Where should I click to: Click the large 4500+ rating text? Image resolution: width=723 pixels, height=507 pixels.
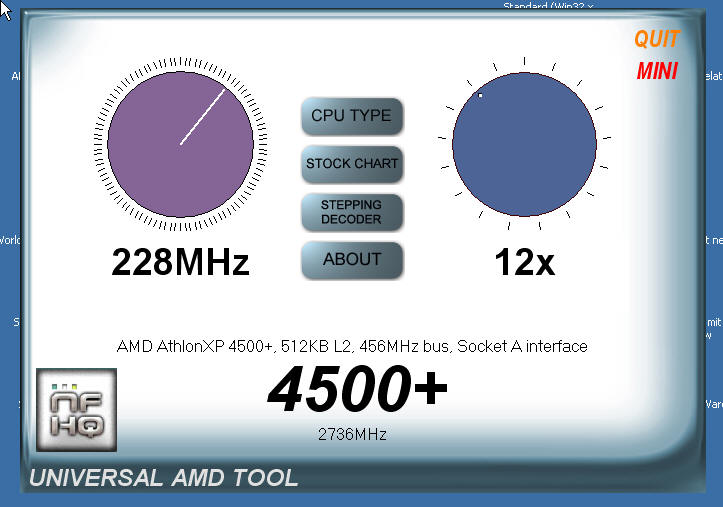coord(357,388)
